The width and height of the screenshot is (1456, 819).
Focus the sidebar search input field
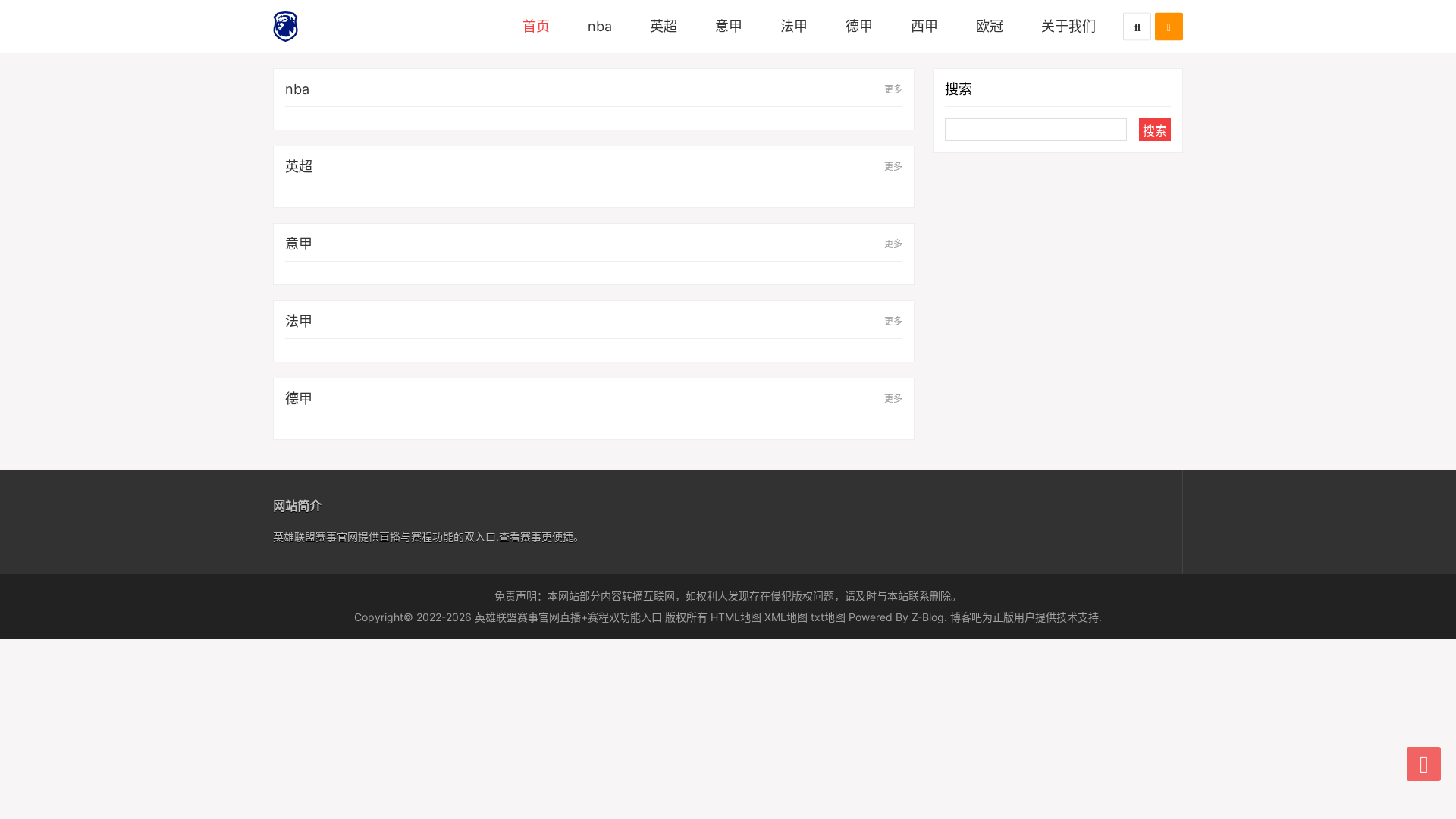(x=1036, y=130)
